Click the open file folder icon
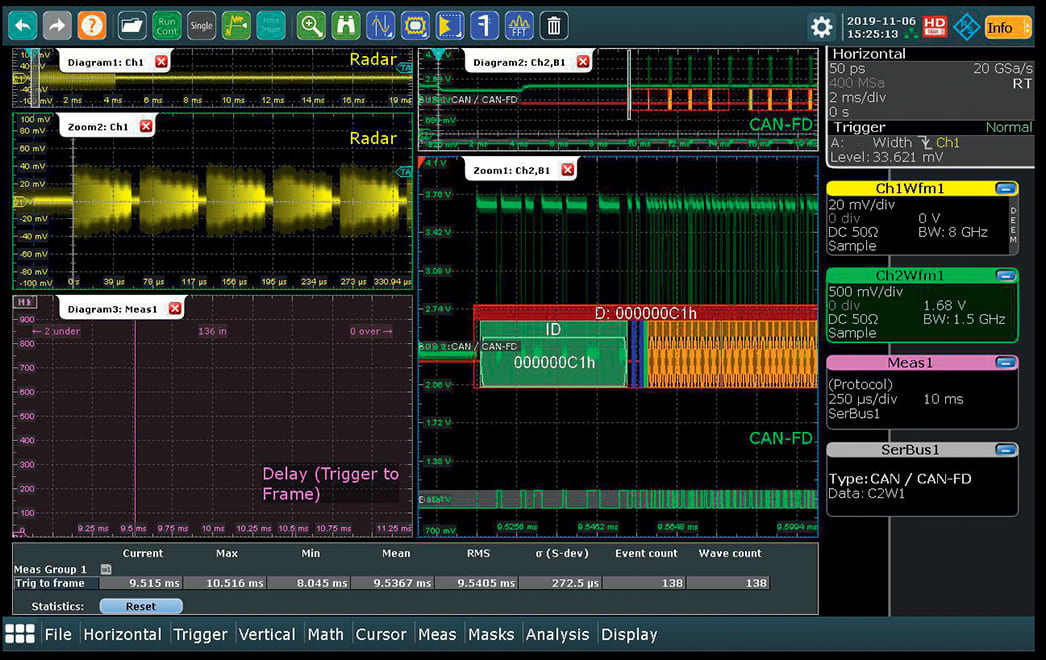Screen dimensions: 1046x660 click(132, 26)
